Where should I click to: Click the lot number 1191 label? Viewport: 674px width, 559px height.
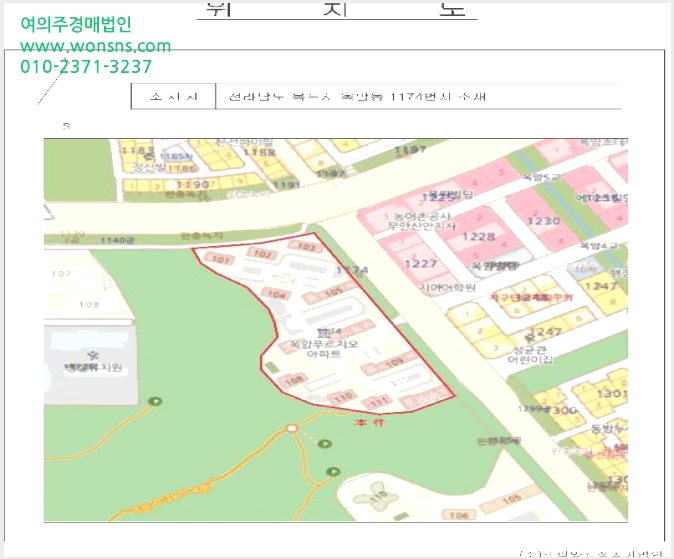287,185
